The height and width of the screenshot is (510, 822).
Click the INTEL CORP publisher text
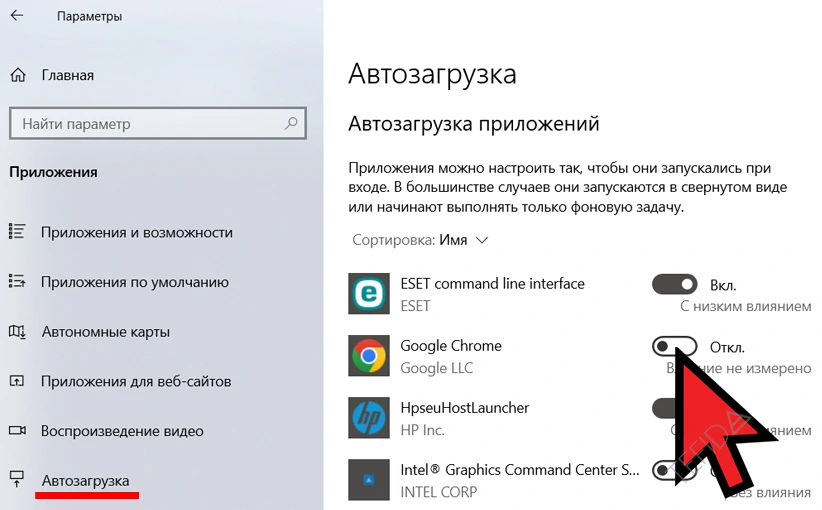click(439, 492)
